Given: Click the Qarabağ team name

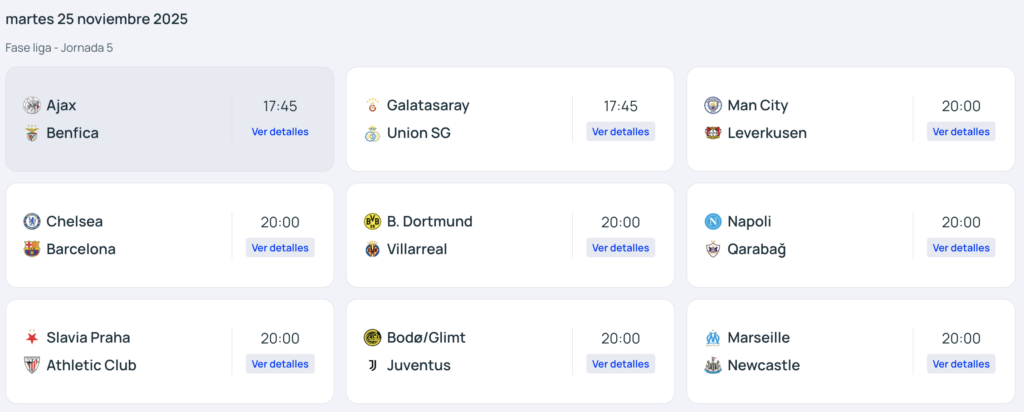Looking at the screenshot, I should click(757, 249).
